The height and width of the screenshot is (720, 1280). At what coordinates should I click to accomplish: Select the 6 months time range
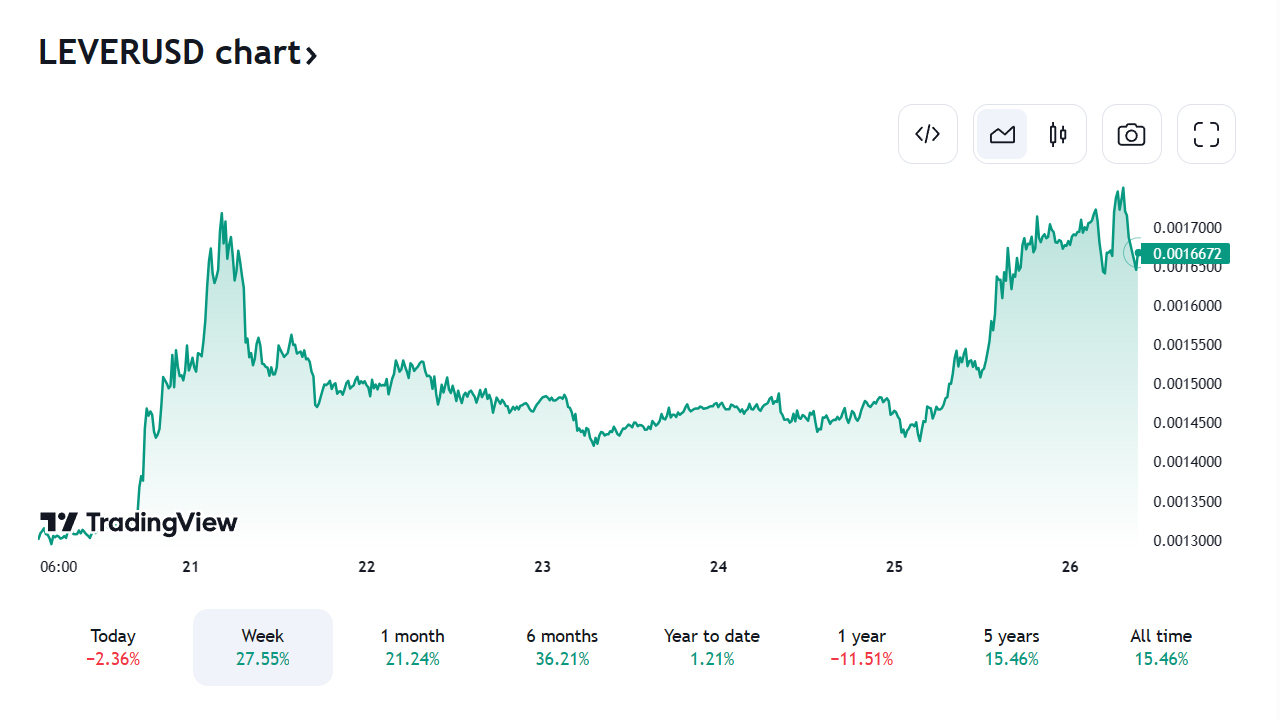pos(562,647)
